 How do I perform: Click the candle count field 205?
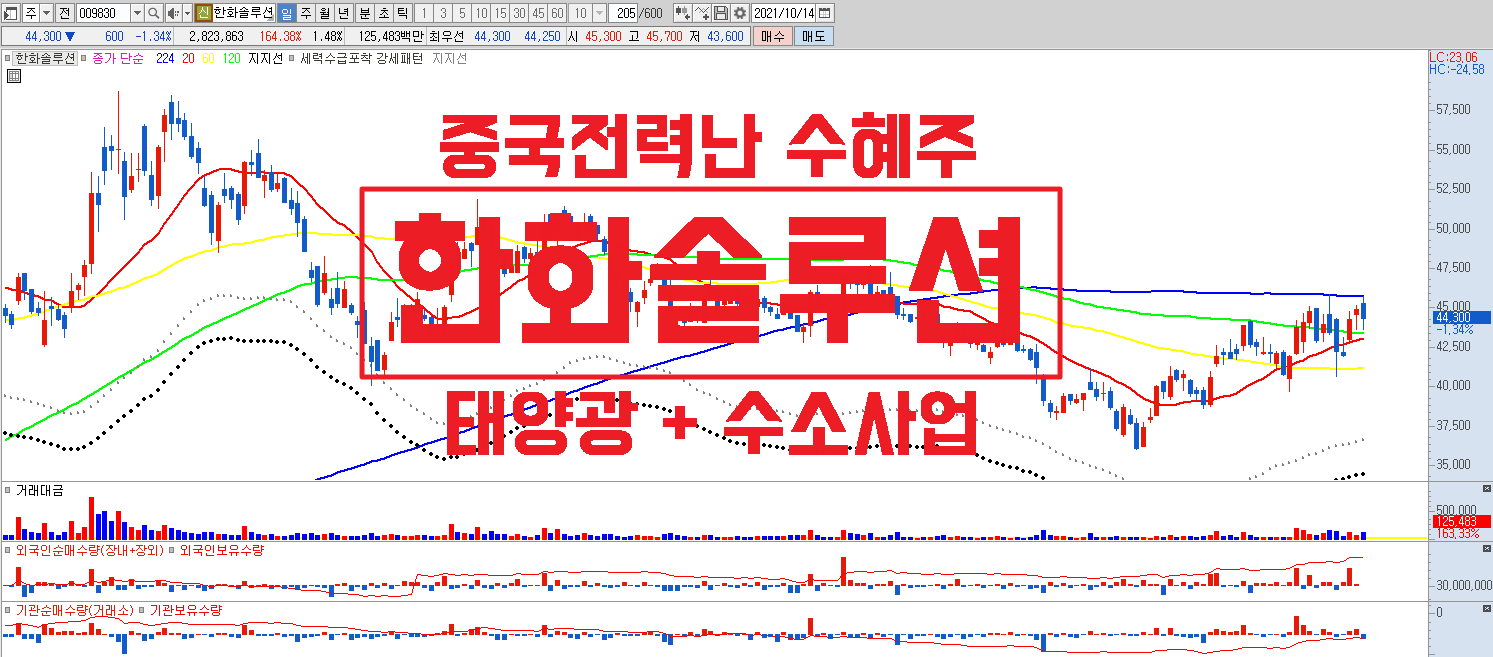625,13
